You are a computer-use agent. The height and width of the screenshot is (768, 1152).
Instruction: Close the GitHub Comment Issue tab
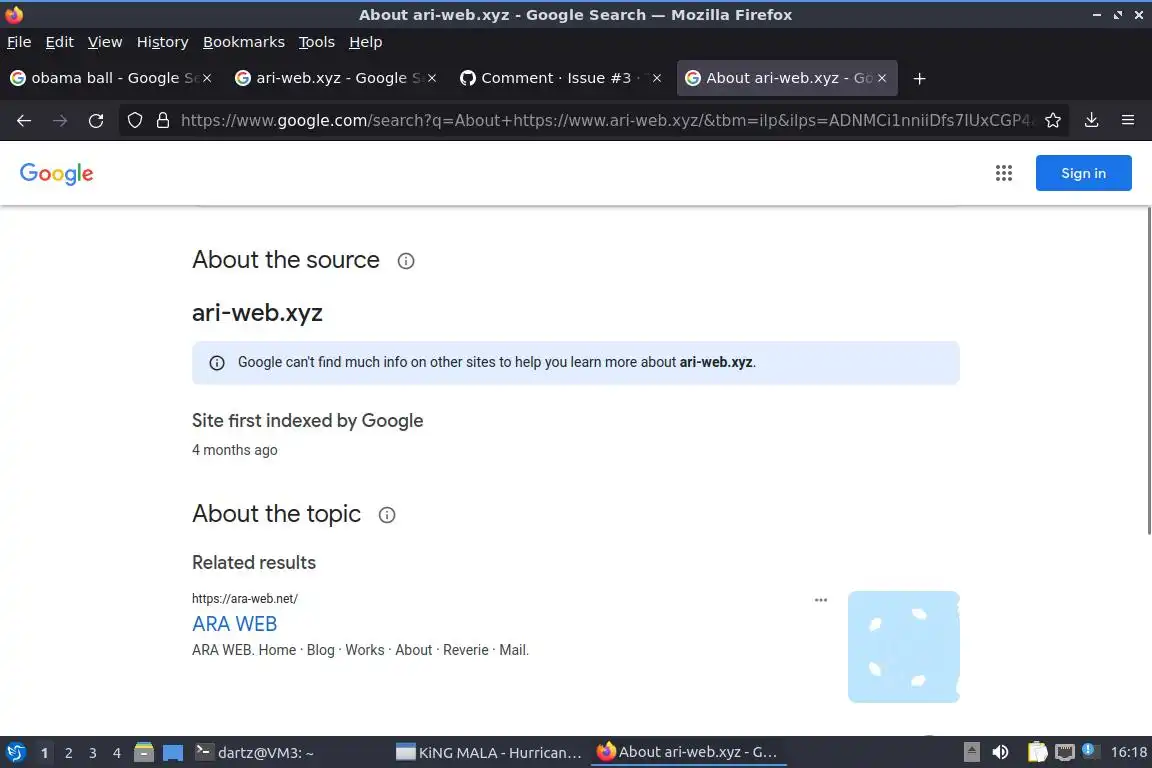[657, 78]
